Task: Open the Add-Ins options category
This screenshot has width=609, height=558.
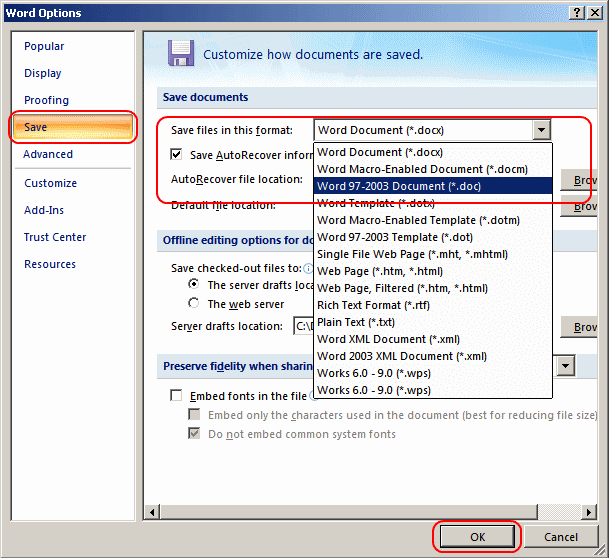Action: (x=44, y=210)
